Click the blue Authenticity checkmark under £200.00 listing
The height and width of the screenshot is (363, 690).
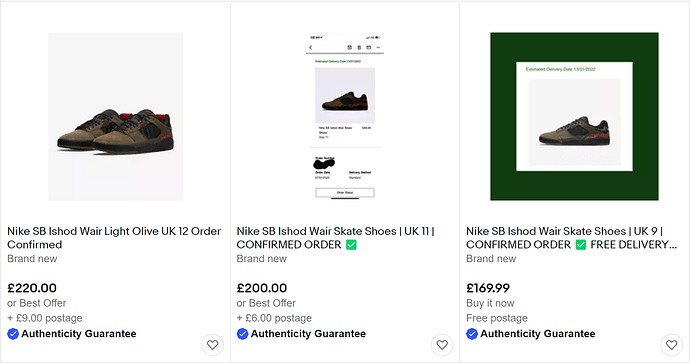coord(242,334)
